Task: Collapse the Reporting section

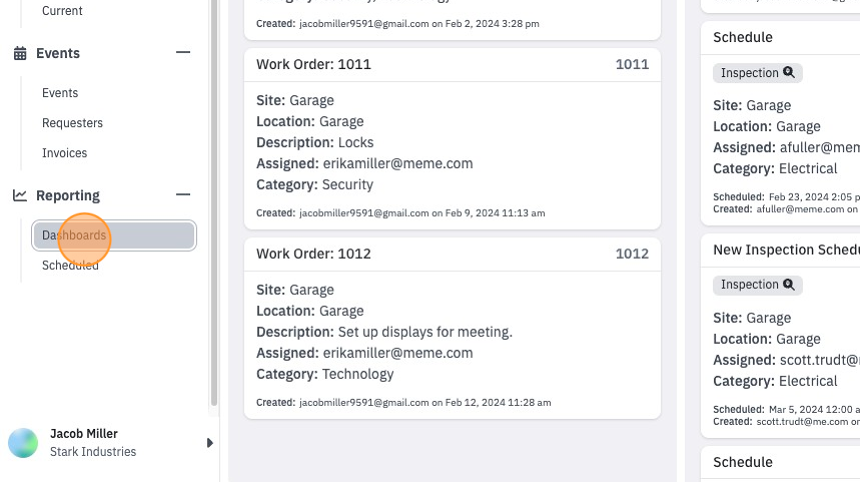Action: (183, 195)
